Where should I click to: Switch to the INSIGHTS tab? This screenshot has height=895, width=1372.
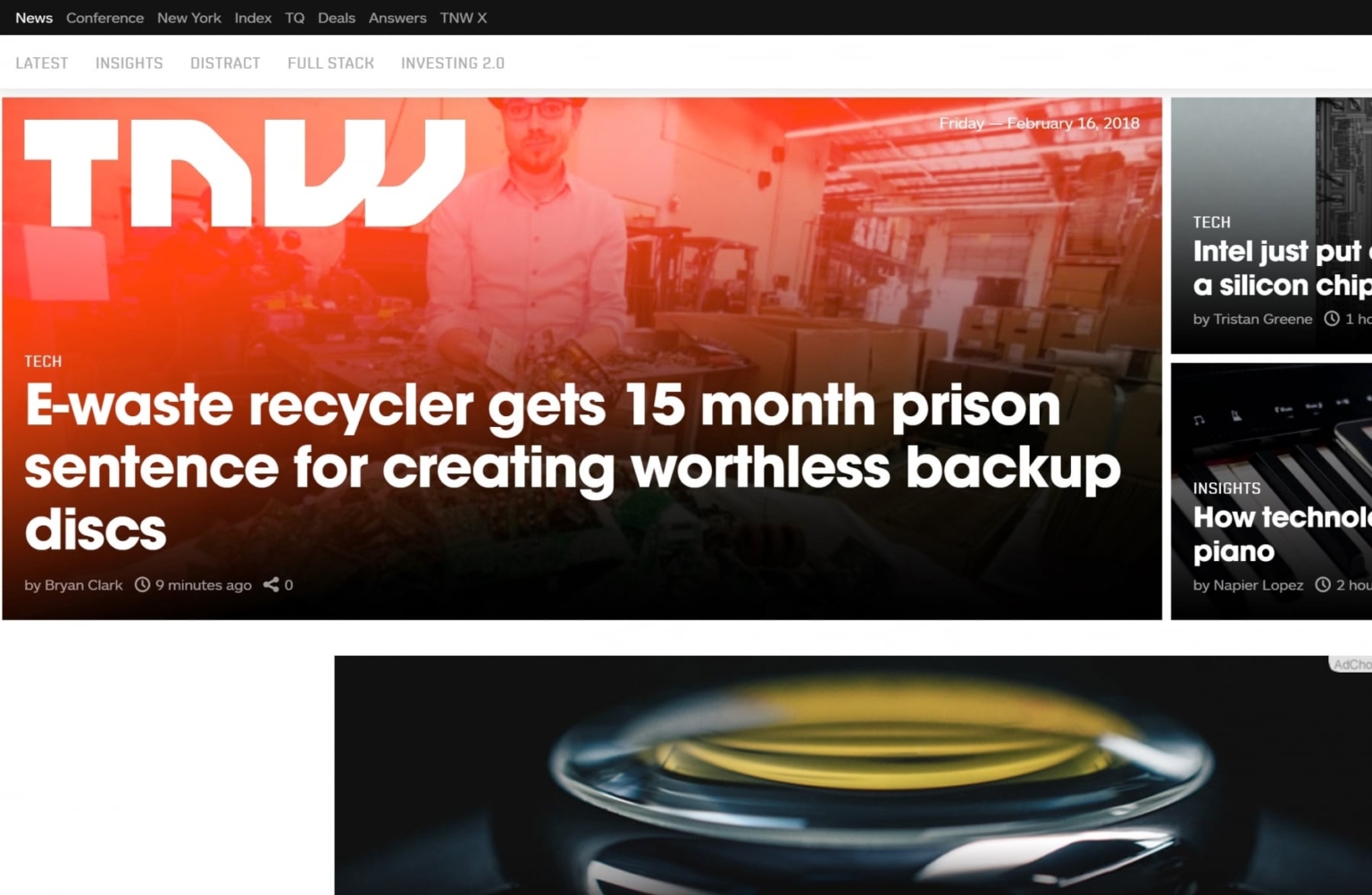(130, 63)
